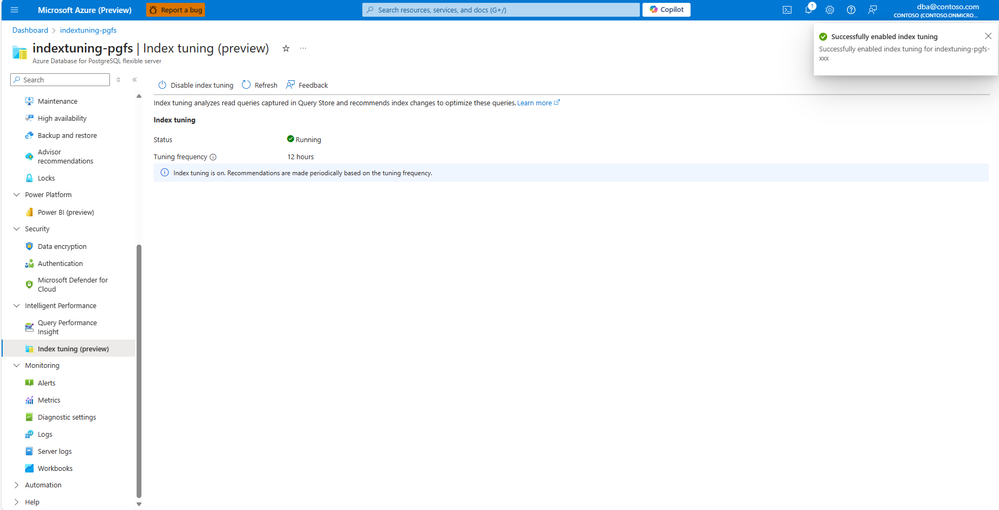Screen dimensions: 999x510
Task: Click the top bar feedback icon
Action: [x=872, y=10]
